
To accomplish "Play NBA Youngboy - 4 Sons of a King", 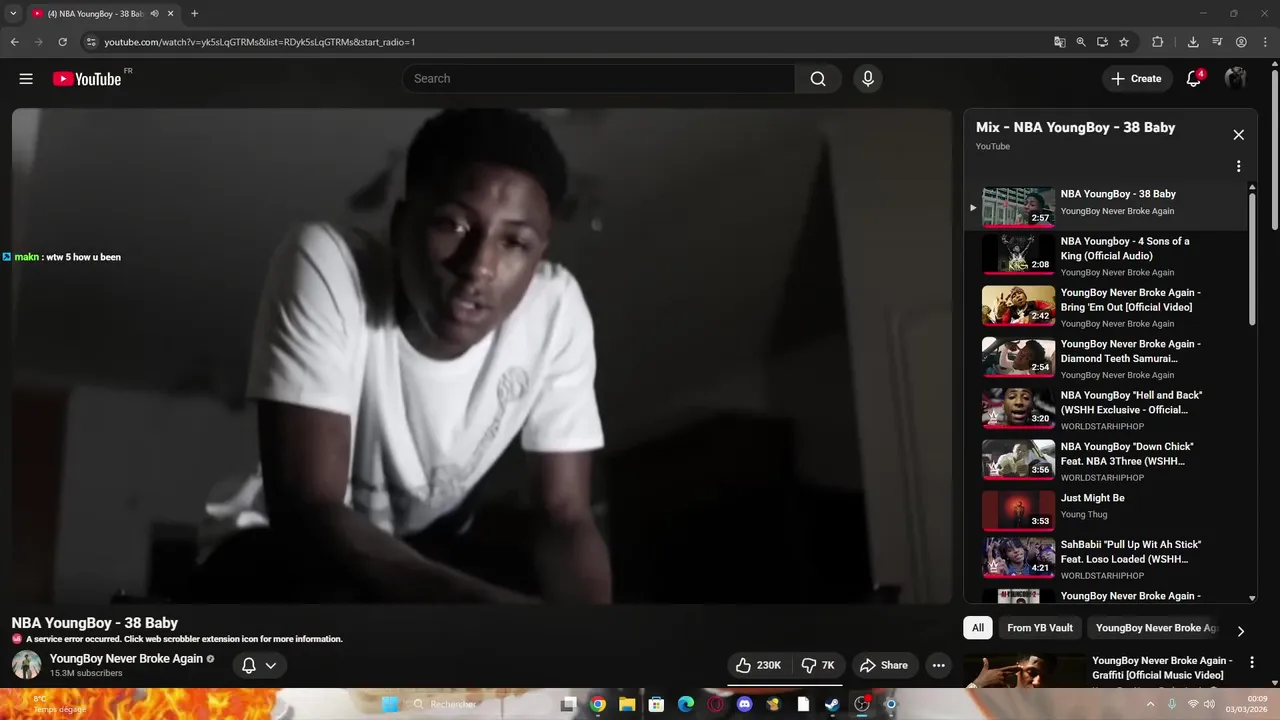I will click(1107, 255).
